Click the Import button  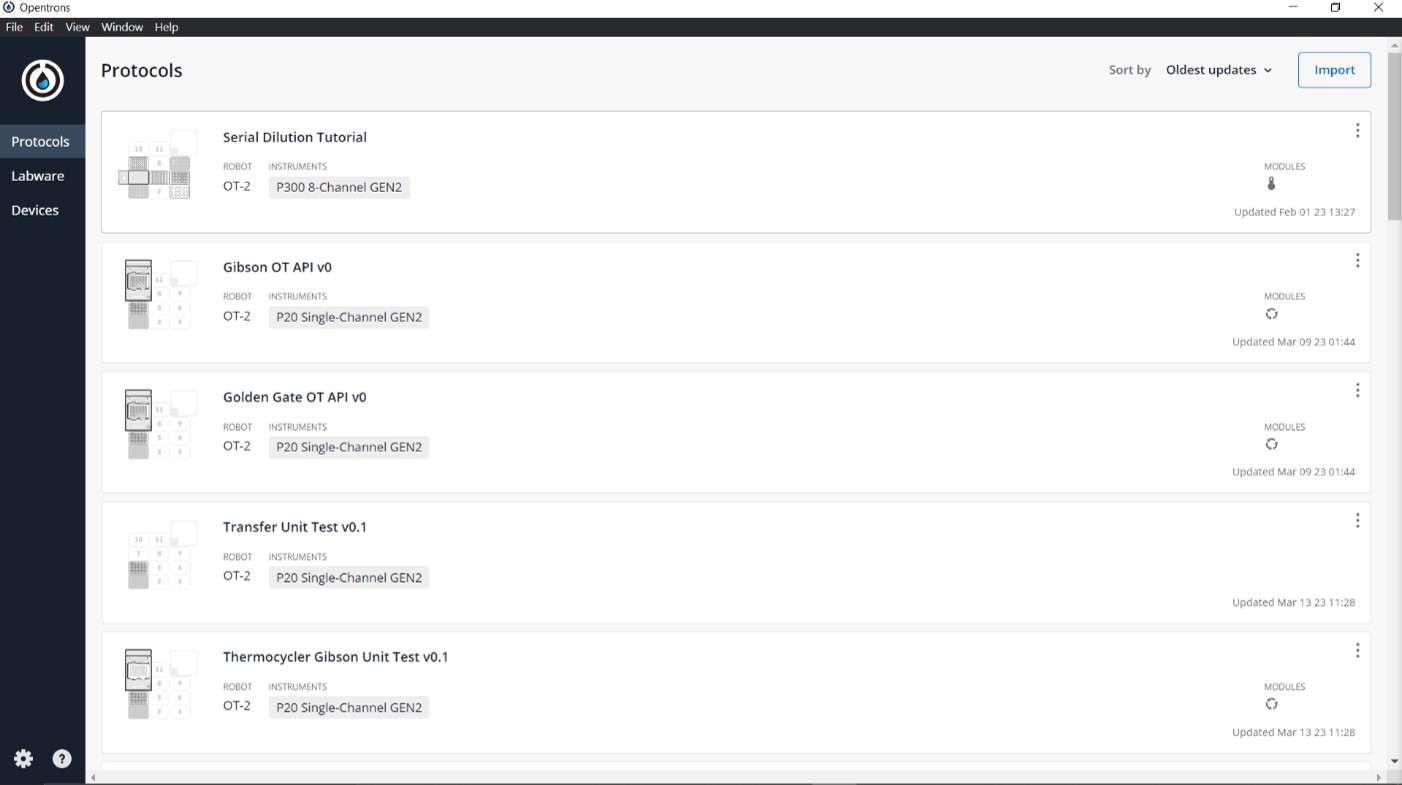click(x=1334, y=70)
